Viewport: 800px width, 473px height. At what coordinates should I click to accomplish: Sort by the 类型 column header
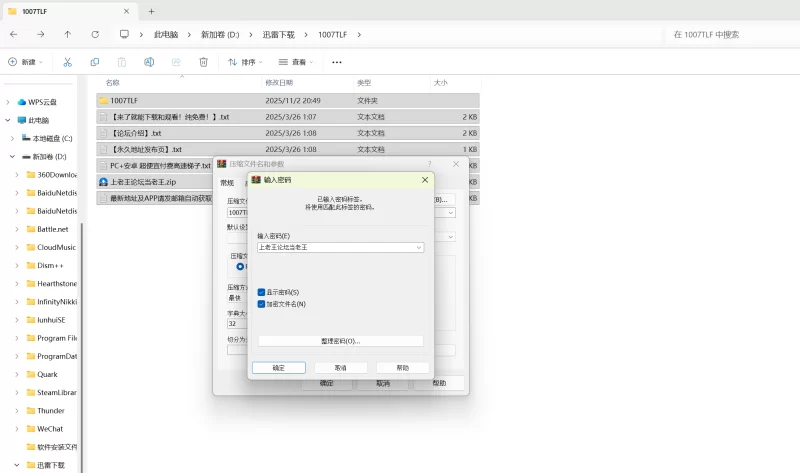pos(364,83)
